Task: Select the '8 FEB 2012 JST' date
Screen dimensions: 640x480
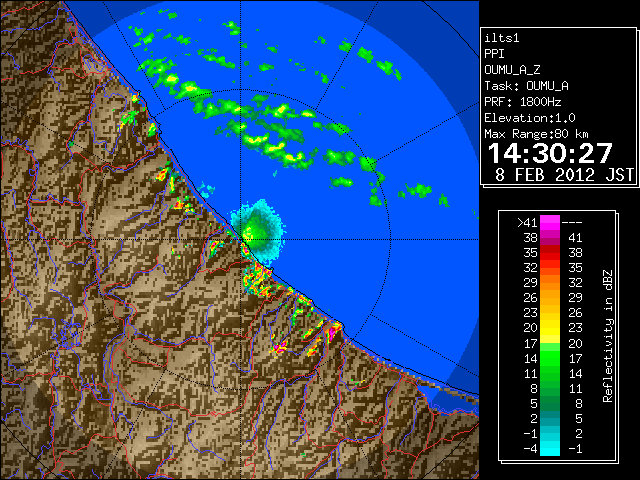Action: (x=564, y=175)
